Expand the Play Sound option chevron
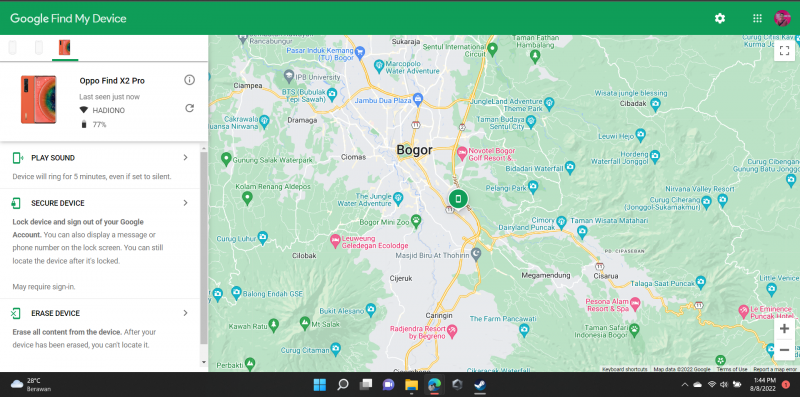Viewport: 800px width, 397px height. tap(186, 158)
